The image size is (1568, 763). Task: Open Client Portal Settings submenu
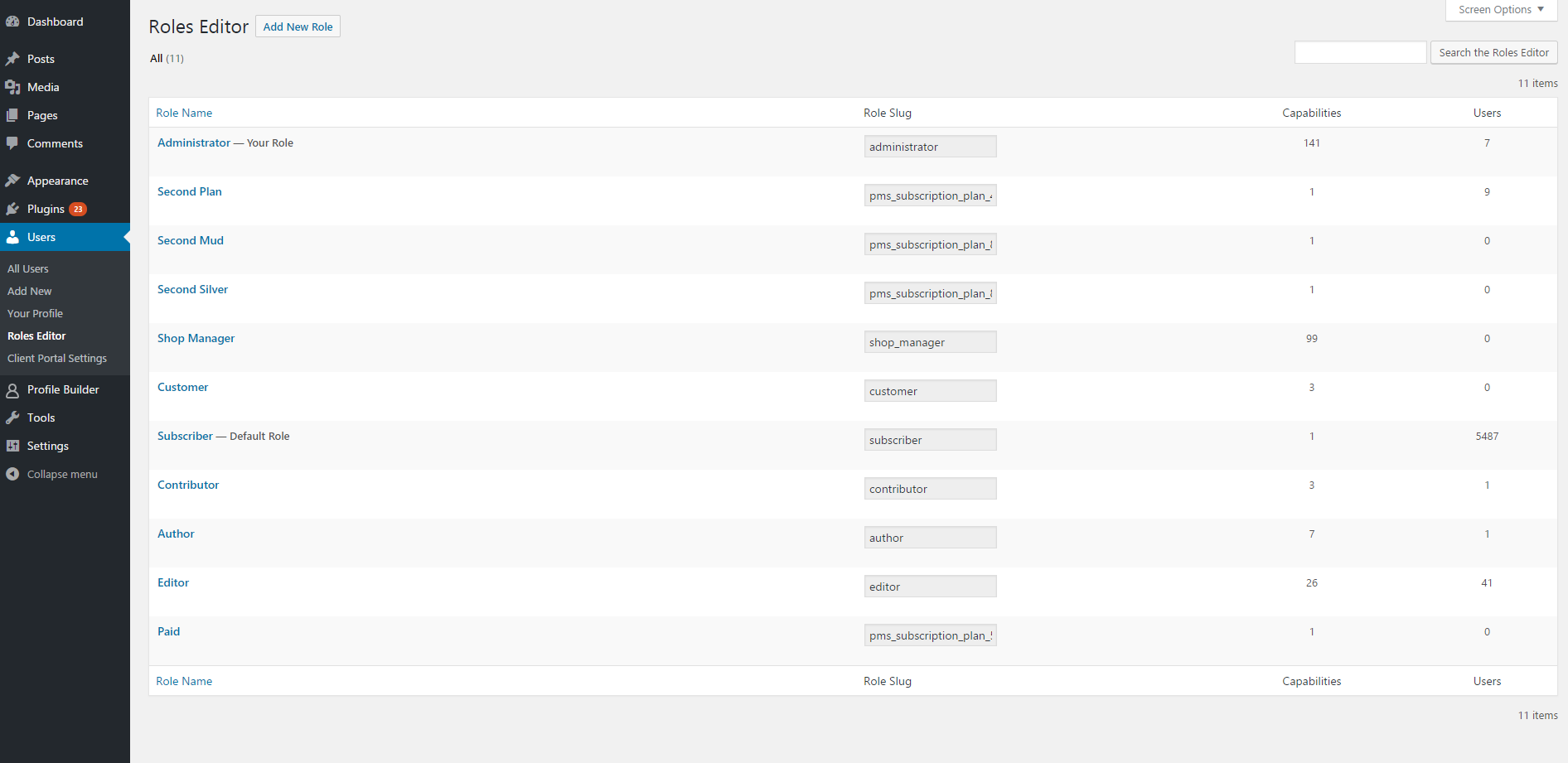(x=57, y=358)
